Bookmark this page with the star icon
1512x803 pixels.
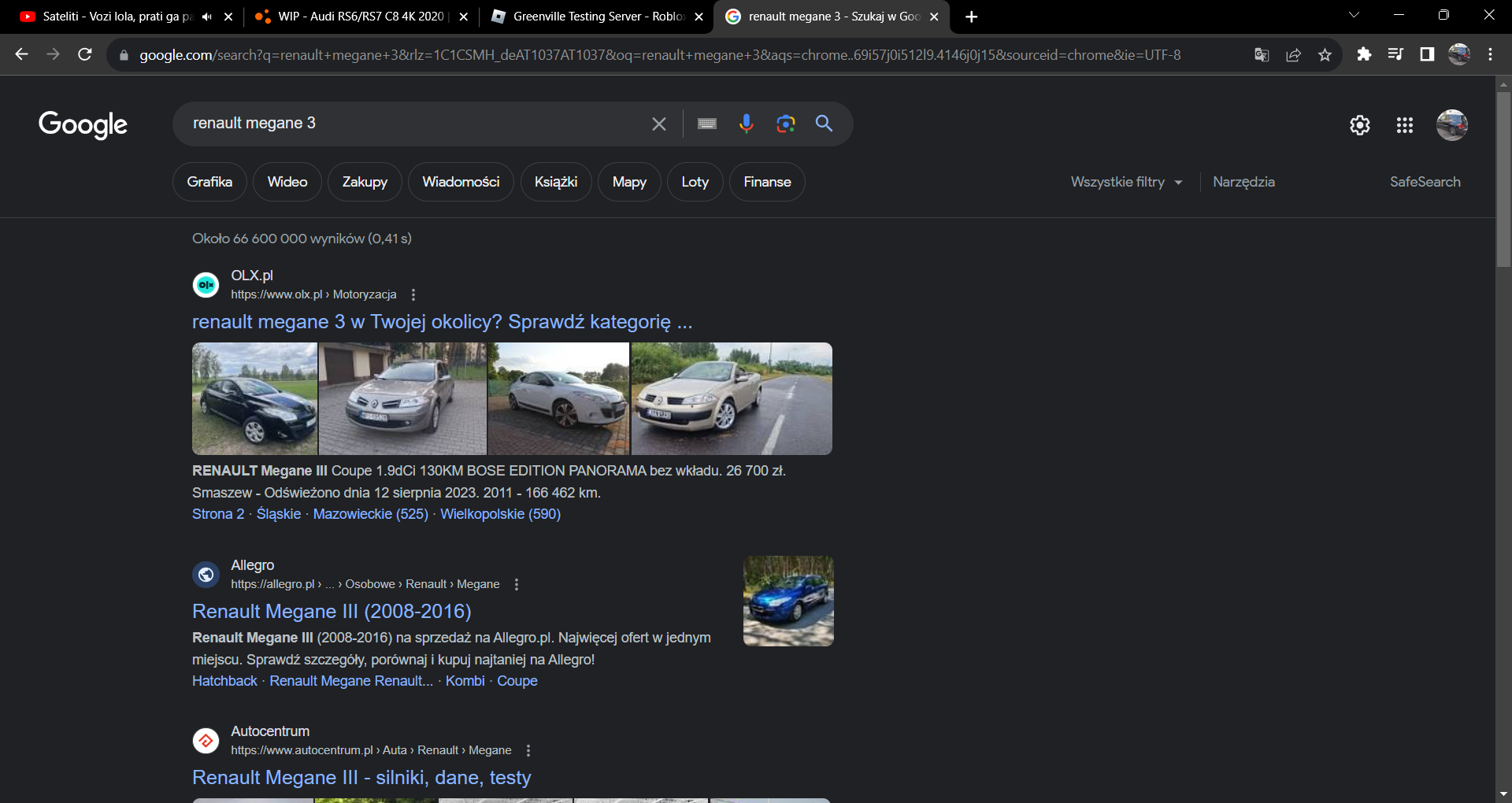click(1325, 54)
